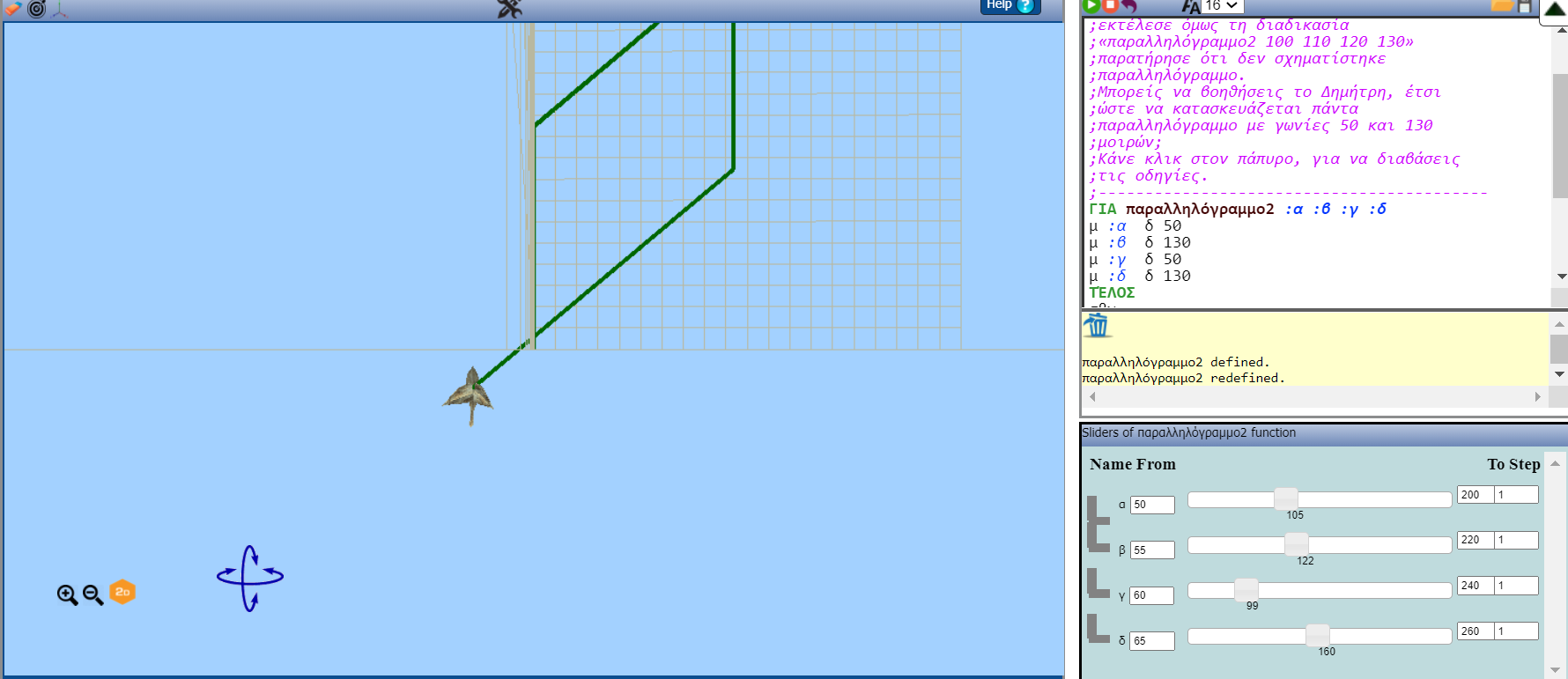Image resolution: width=1568 pixels, height=679 pixels.
Task: Click the target icon in canvas toolbar
Action: pos(36,9)
